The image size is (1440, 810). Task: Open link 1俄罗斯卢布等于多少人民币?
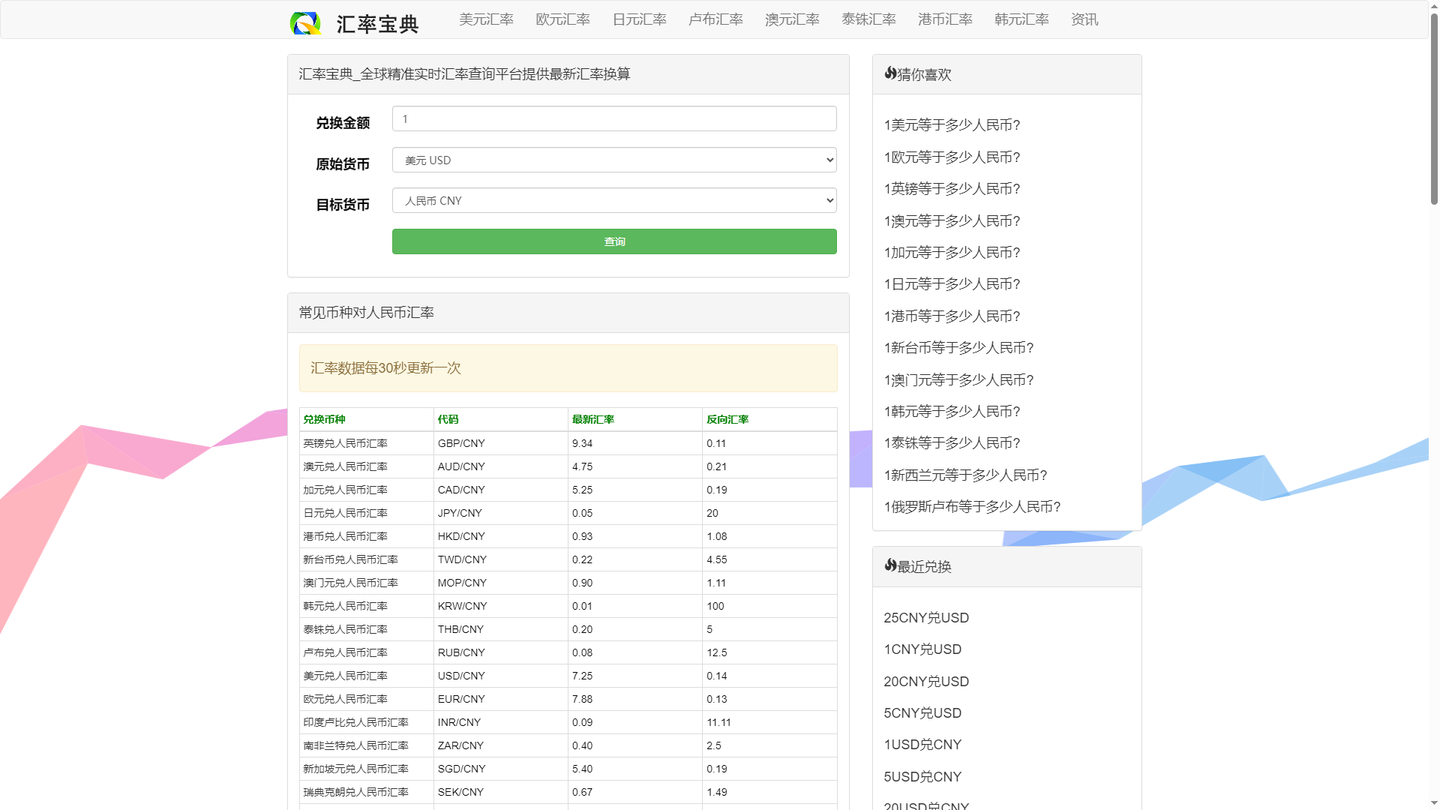pyautogui.click(x=972, y=506)
